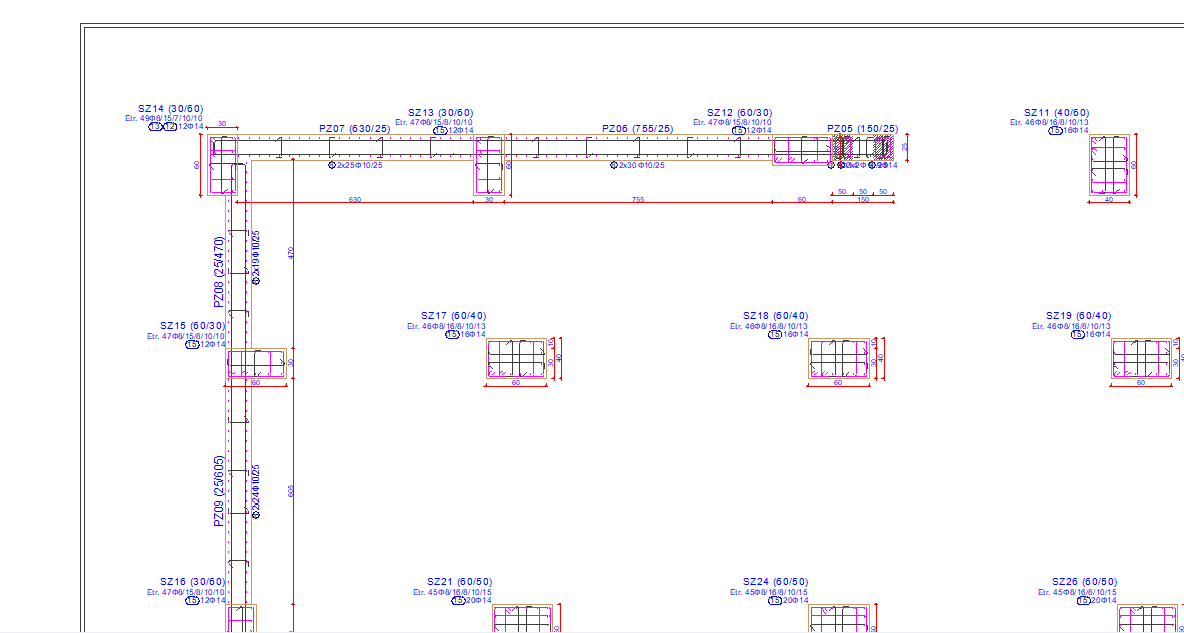Click the SZ12 (60/30) column cross-section
The image size is (1184, 633).
point(802,150)
